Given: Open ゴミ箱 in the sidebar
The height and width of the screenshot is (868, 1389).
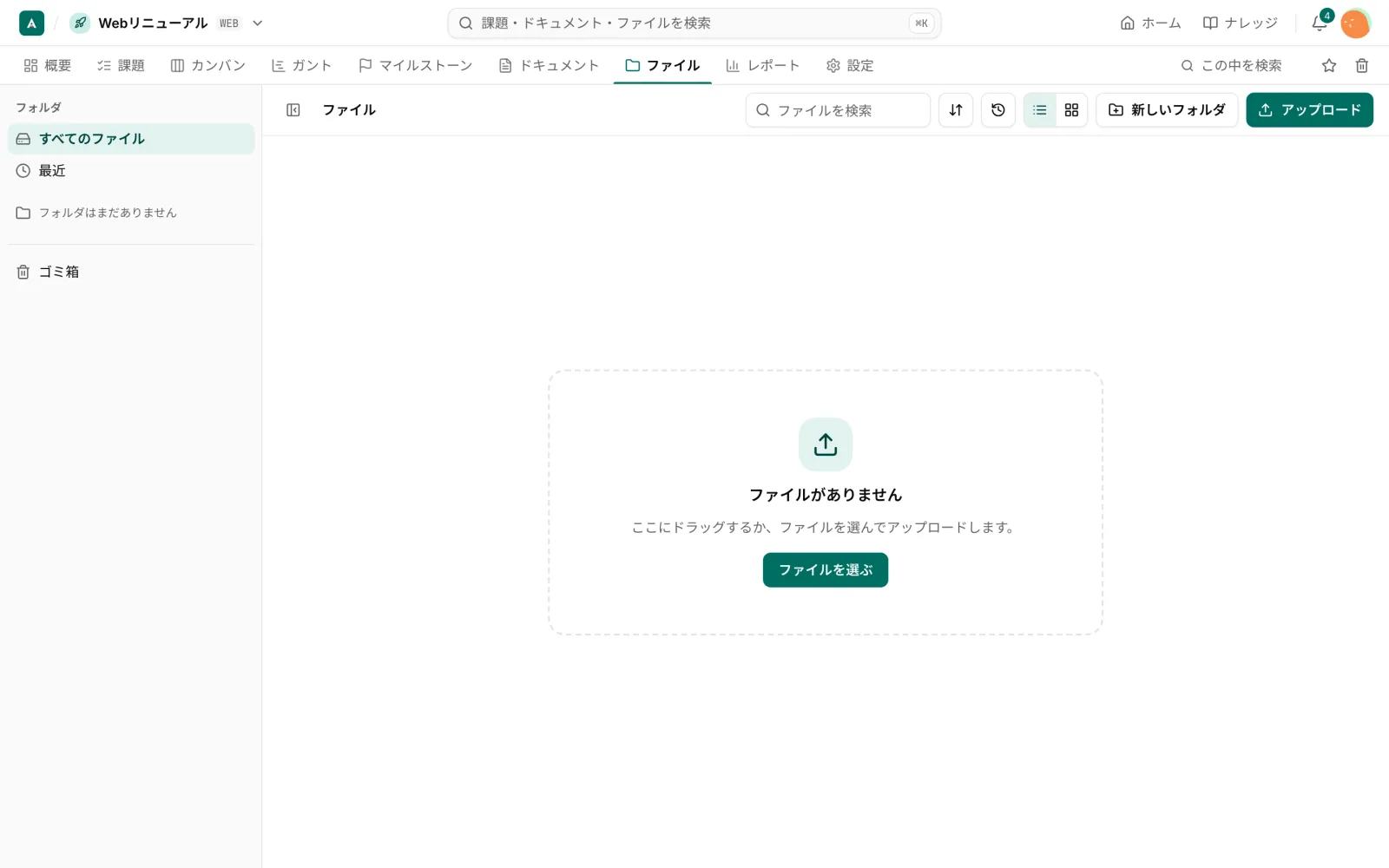Looking at the screenshot, I should (x=131, y=272).
